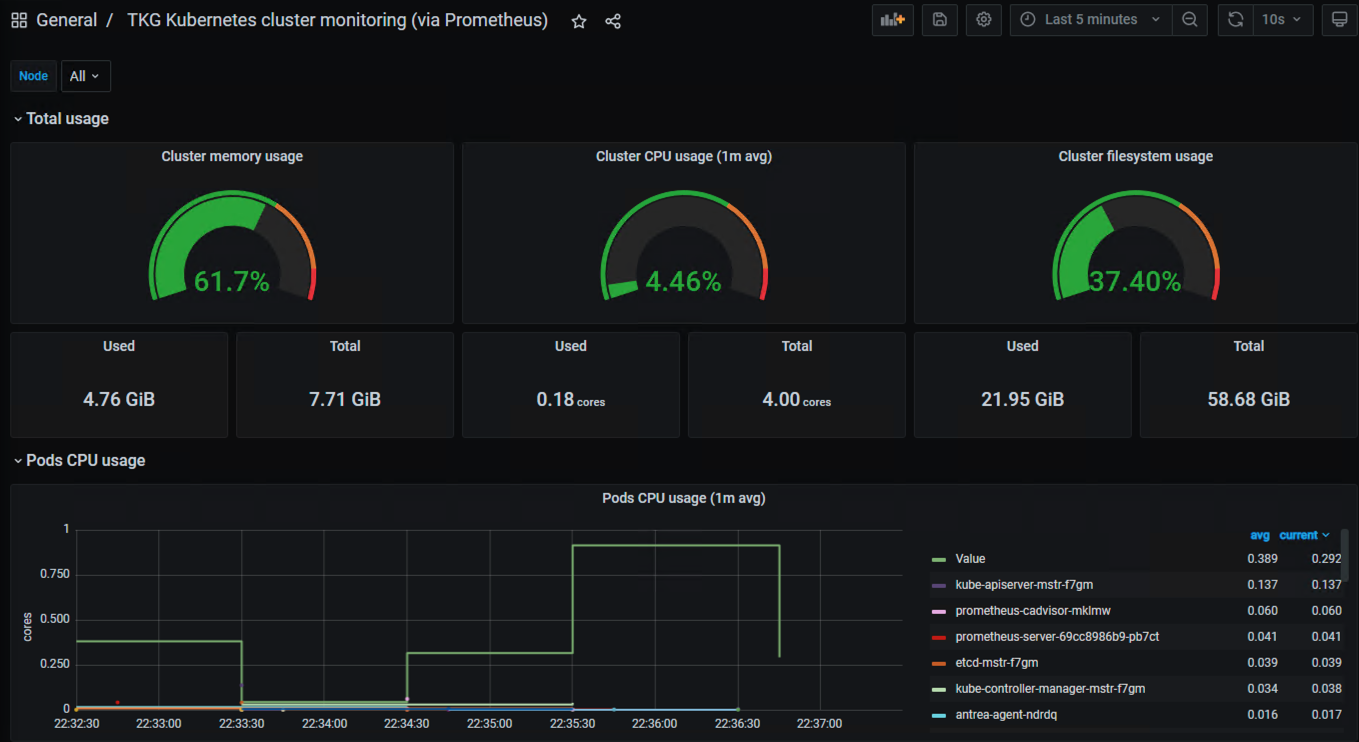1359x742 pixels.
Task: Toggle prometheus-cadvisor-mklmw series visibility
Action: tap(1033, 611)
